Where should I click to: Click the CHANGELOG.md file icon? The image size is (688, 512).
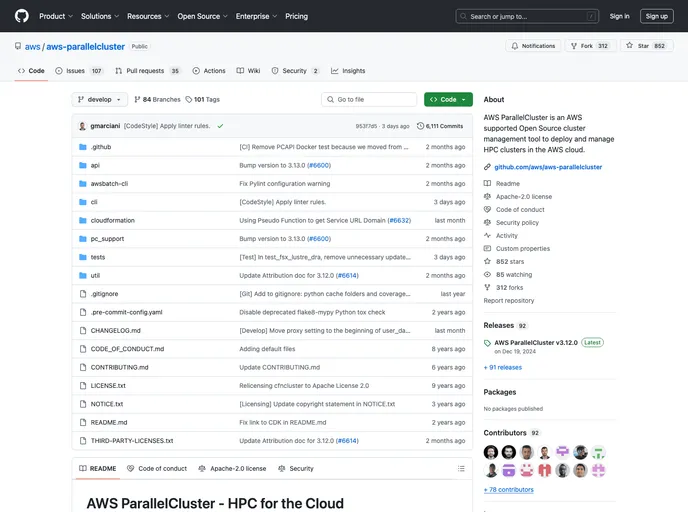(x=82, y=331)
